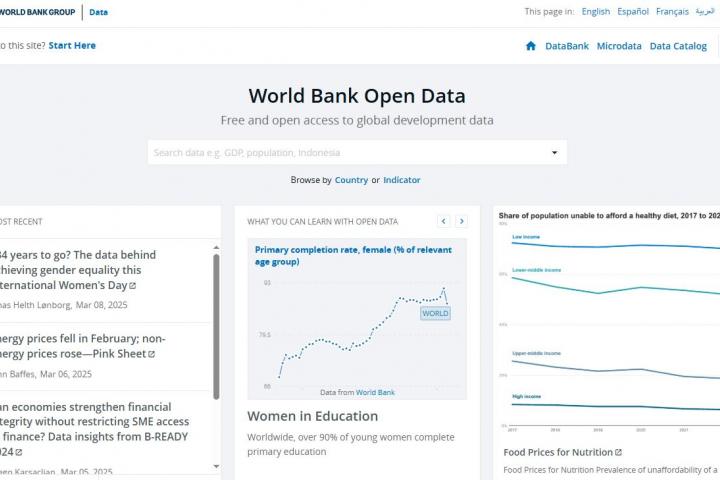The height and width of the screenshot is (480, 720).
Task: Click the WORLD label on completion chart
Action: pyautogui.click(x=435, y=313)
